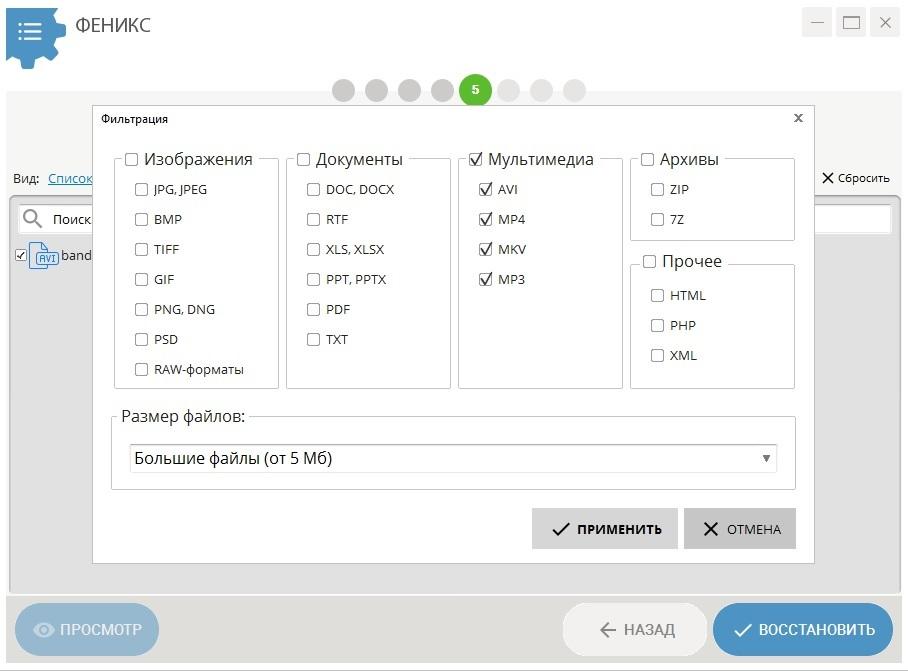Go back with the НАЗАД button
908x671 pixels.
tap(637, 629)
